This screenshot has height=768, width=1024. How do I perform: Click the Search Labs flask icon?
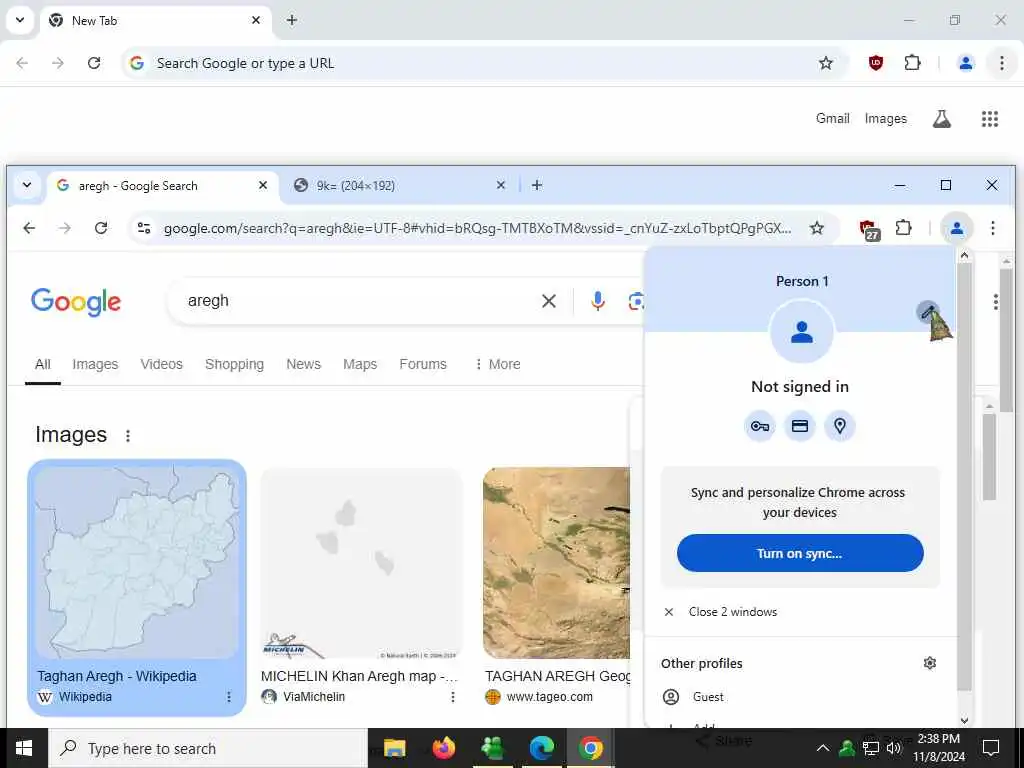pos(941,118)
